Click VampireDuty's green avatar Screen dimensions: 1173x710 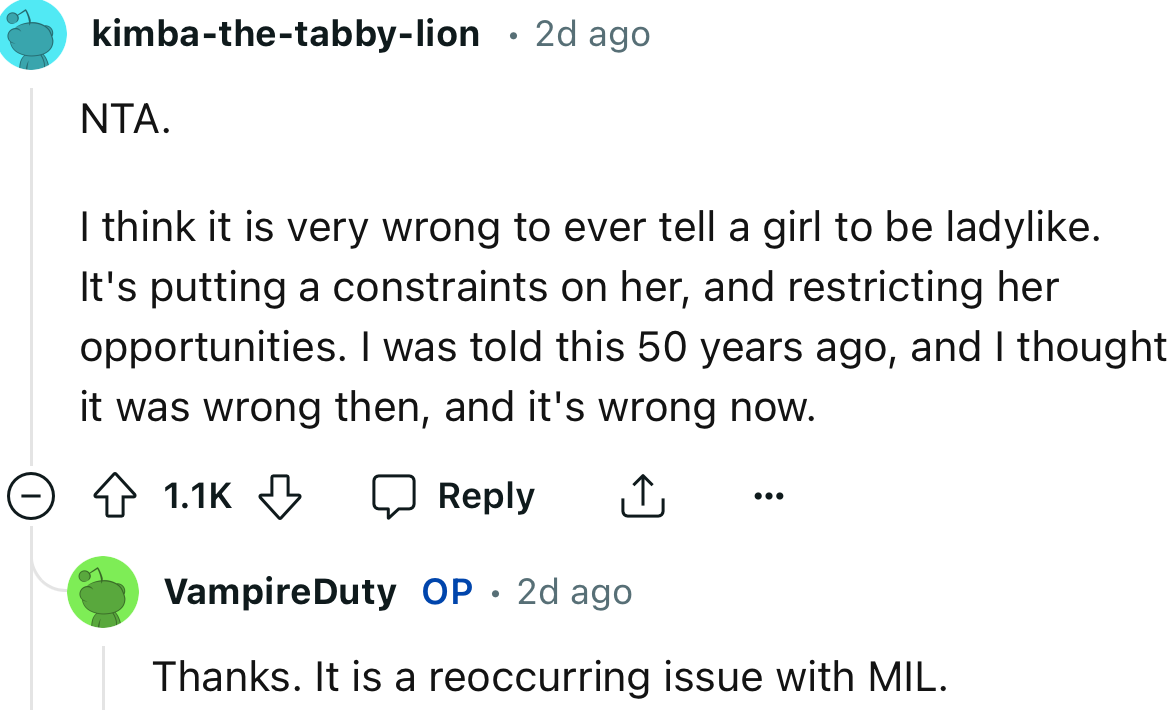pyautogui.click(x=103, y=592)
